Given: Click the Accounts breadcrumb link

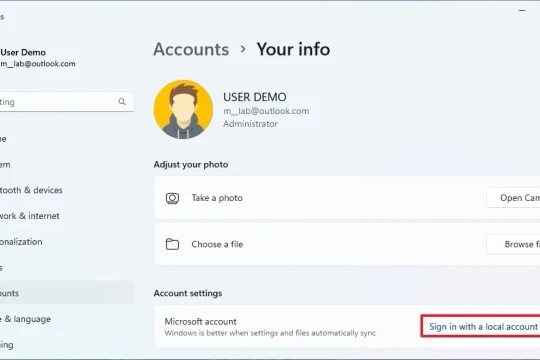Looking at the screenshot, I should click(x=191, y=49).
